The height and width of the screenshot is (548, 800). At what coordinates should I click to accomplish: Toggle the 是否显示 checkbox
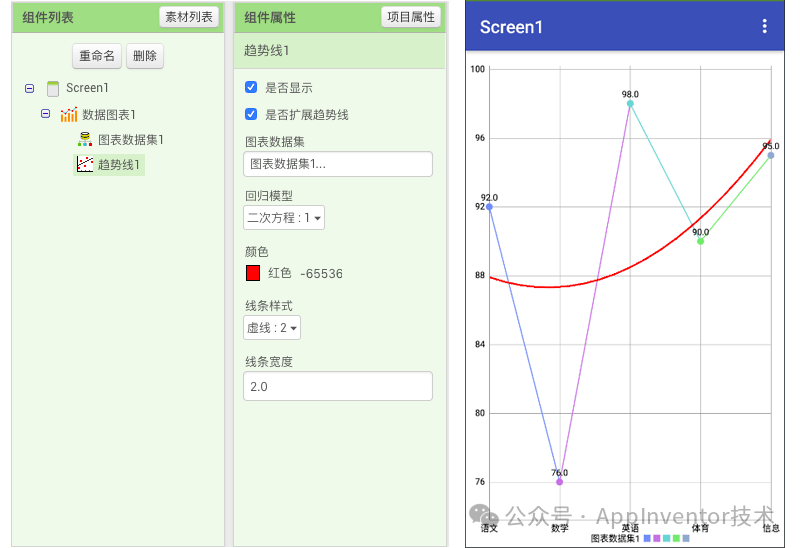pyautogui.click(x=251, y=87)
